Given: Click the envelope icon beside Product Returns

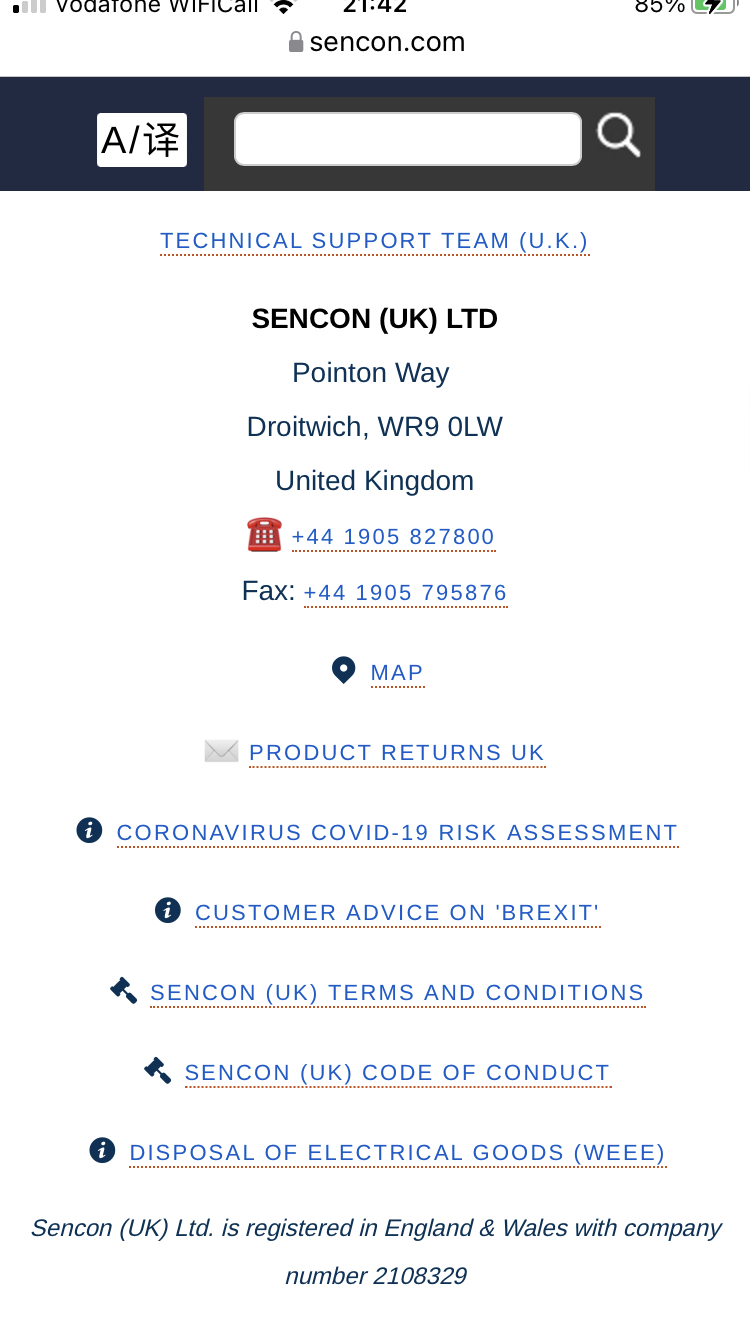Looking at the screenshot, I should [221, 751].
